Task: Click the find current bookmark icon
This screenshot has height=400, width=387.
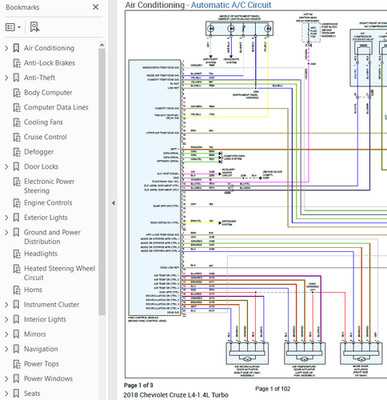Action: (x=34, y=27)
